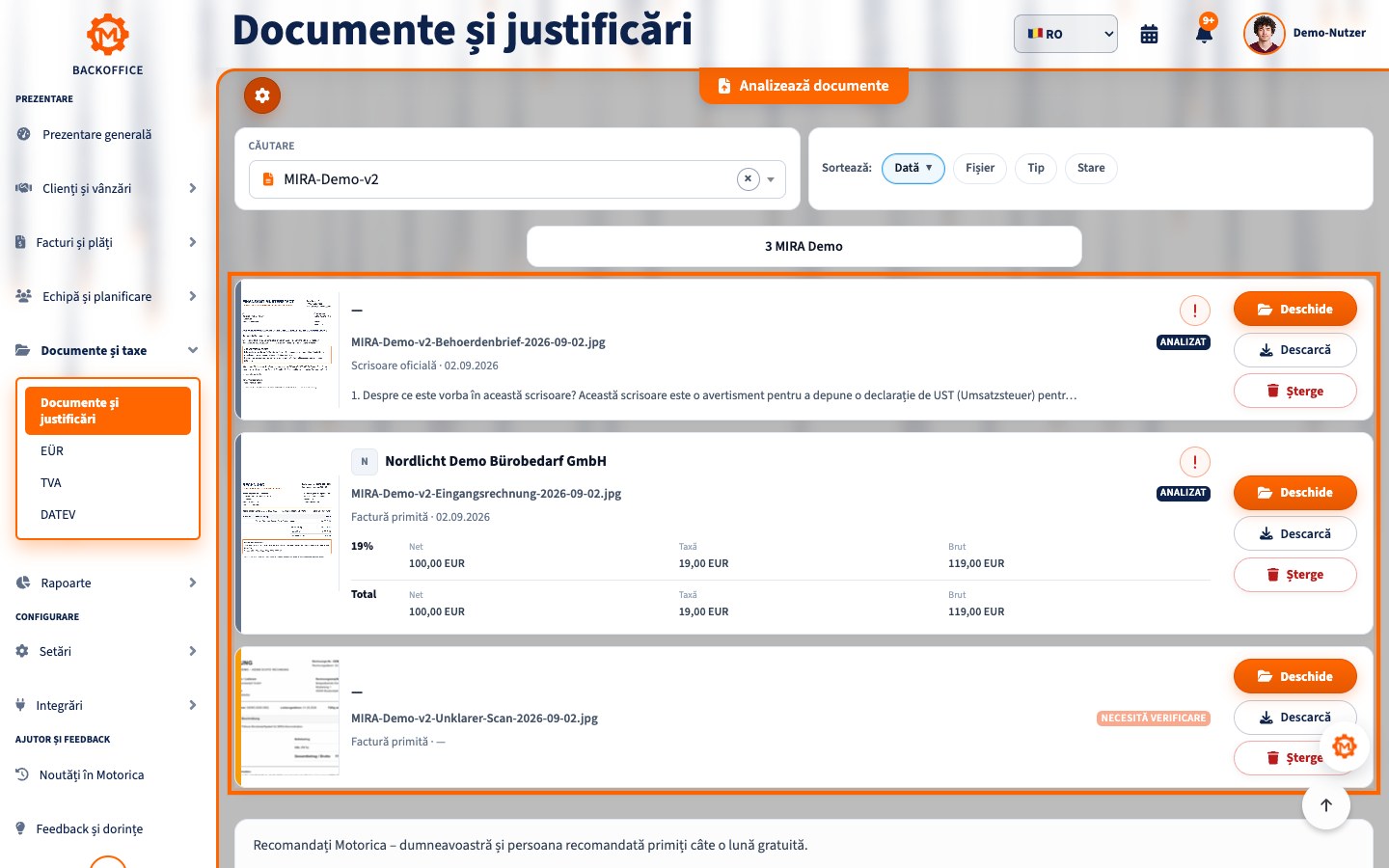This screenshot has height=868, width=1389.
Task: Expand Clienți și vânzări submenu chevron
Action: 193,188
